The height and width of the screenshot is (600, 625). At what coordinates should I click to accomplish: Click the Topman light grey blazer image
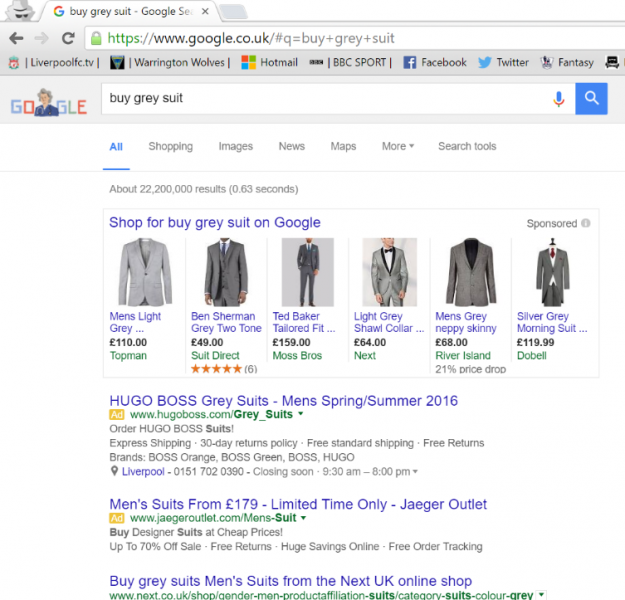[x=145, y=272]
